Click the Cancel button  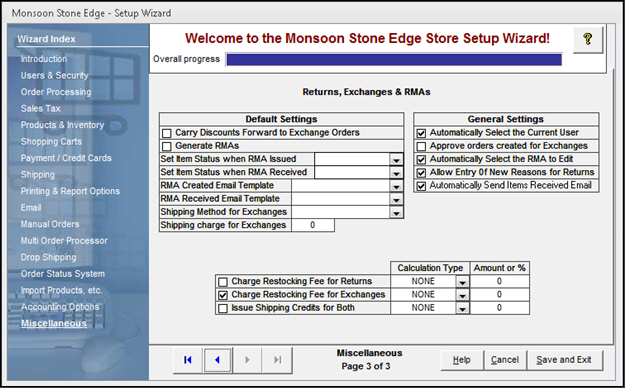[505, 360]
